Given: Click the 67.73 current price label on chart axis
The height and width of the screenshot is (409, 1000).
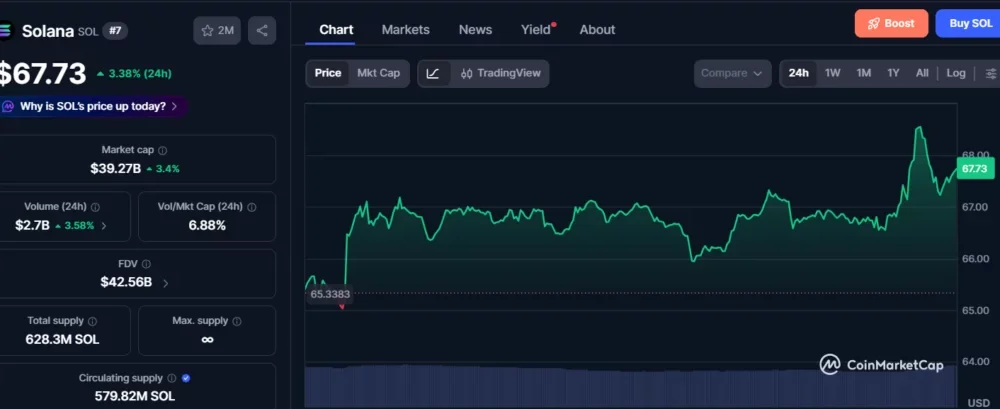Looking at the screenshot, I should pyautogui.click(x=974, y=169).
